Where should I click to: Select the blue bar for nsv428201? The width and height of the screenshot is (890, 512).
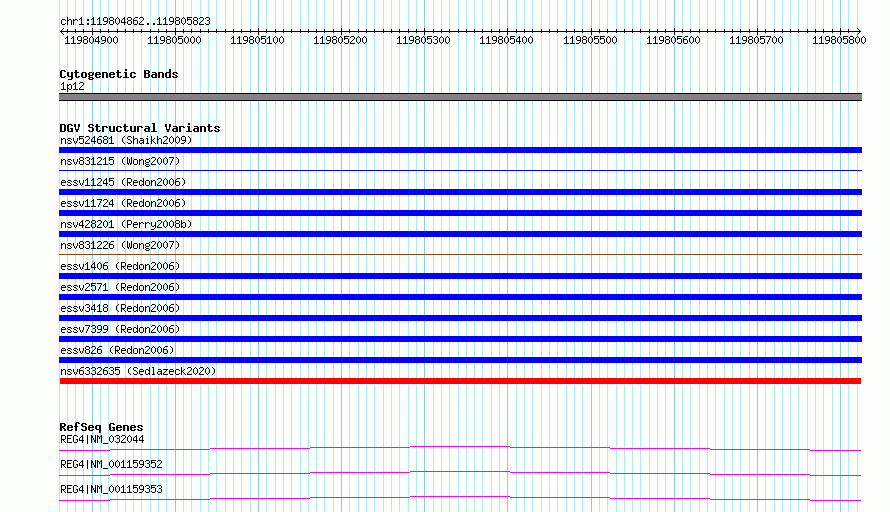(x=460, y=234)
